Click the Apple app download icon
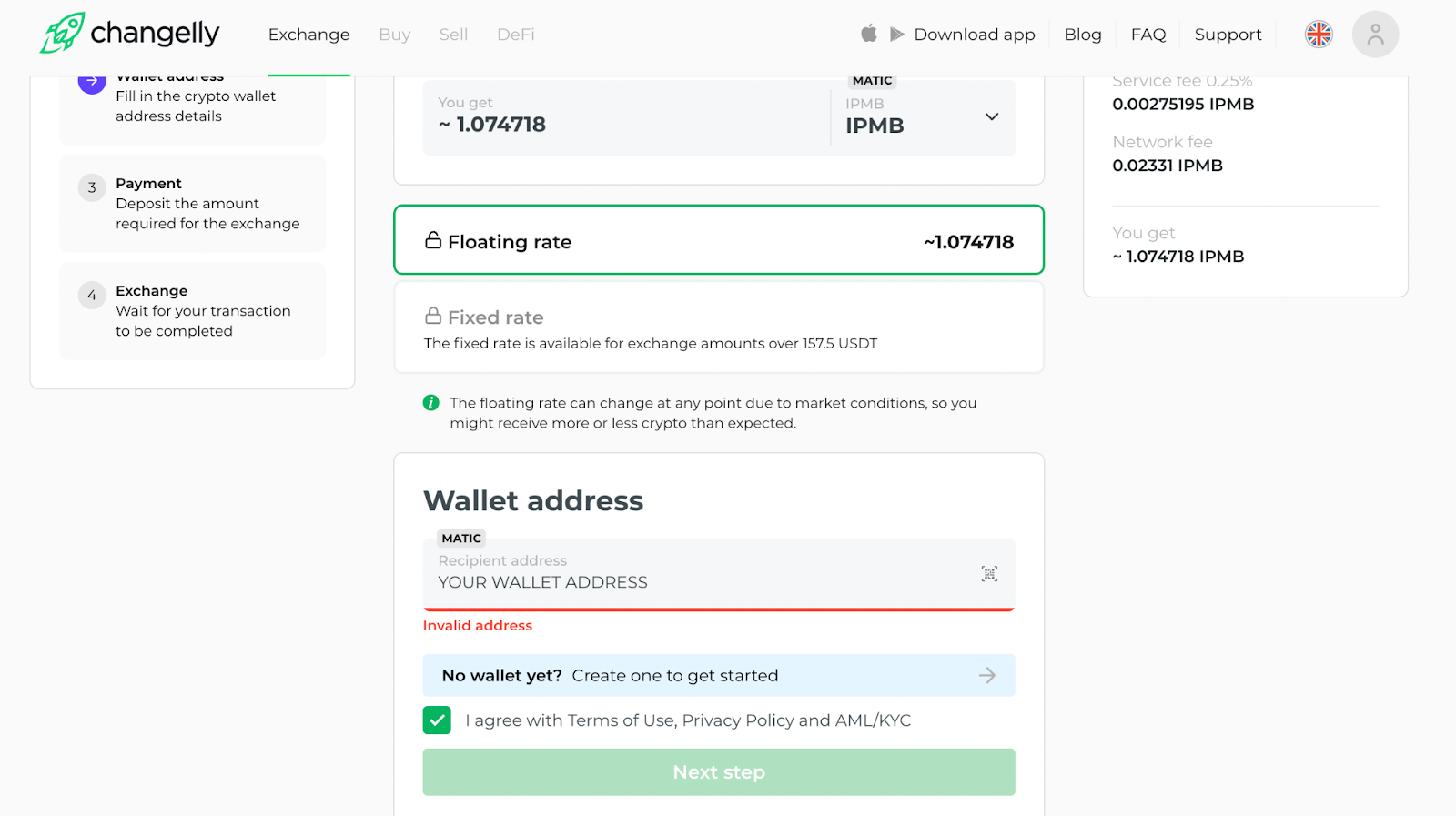Screen dimensions: 1456x816 coord(869,34)
